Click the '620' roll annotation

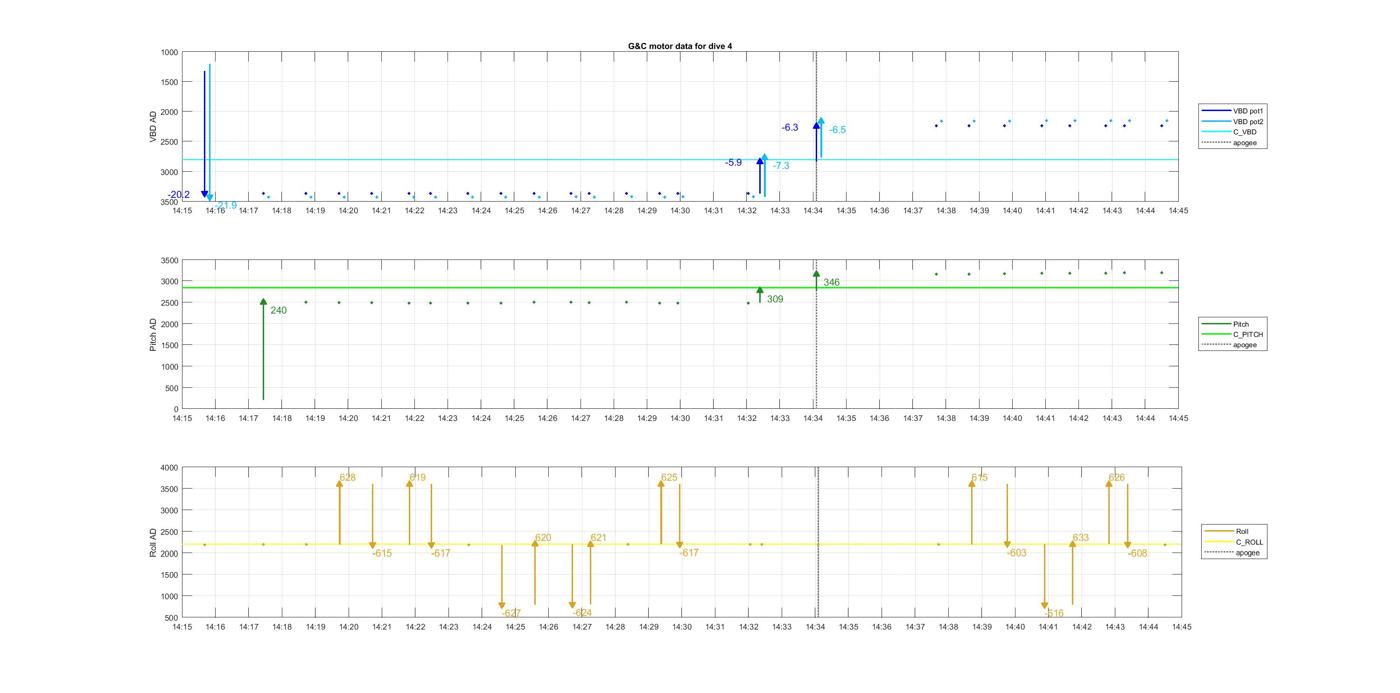543,538
